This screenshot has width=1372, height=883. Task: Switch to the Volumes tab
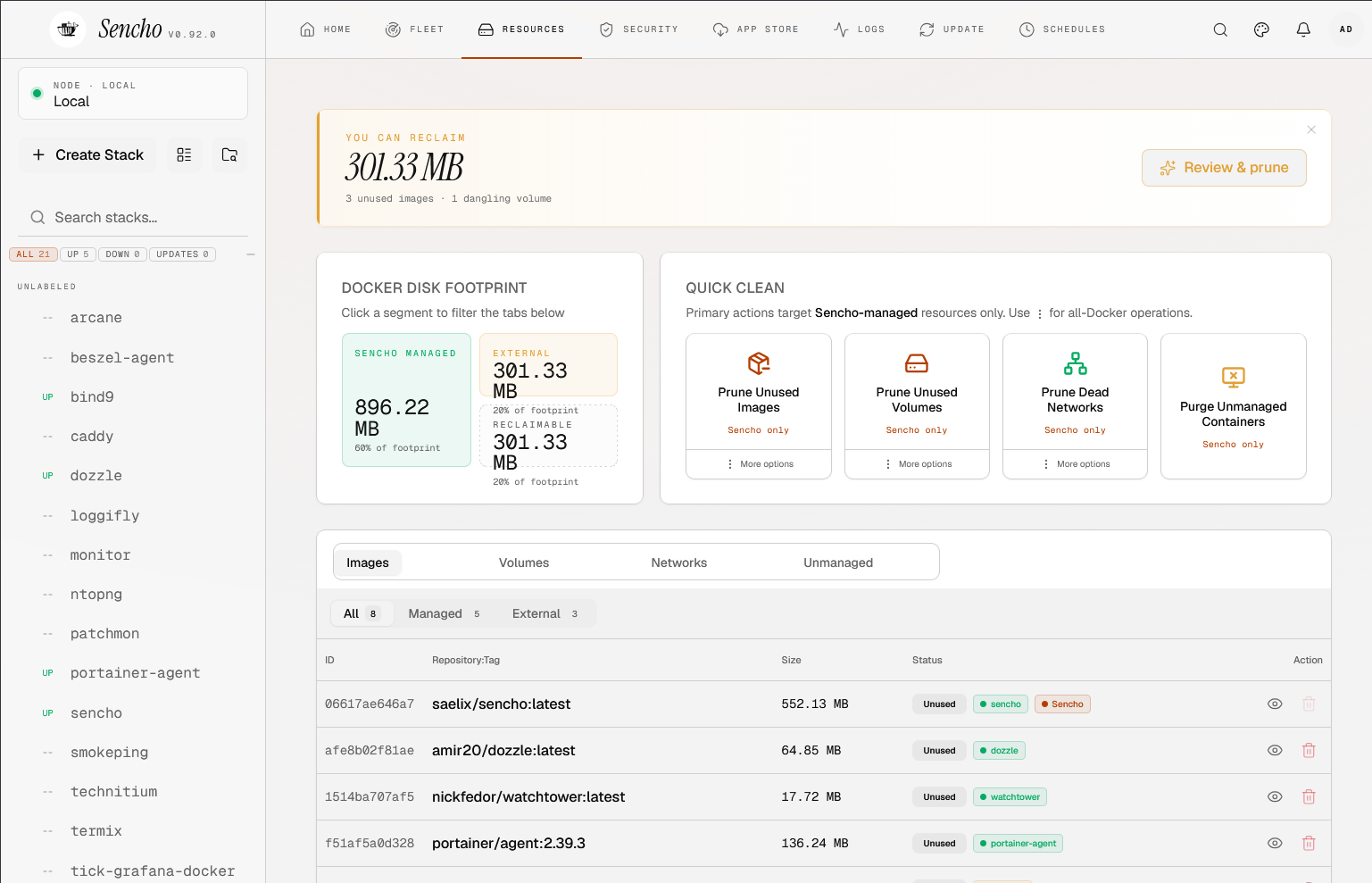[524, 562]
